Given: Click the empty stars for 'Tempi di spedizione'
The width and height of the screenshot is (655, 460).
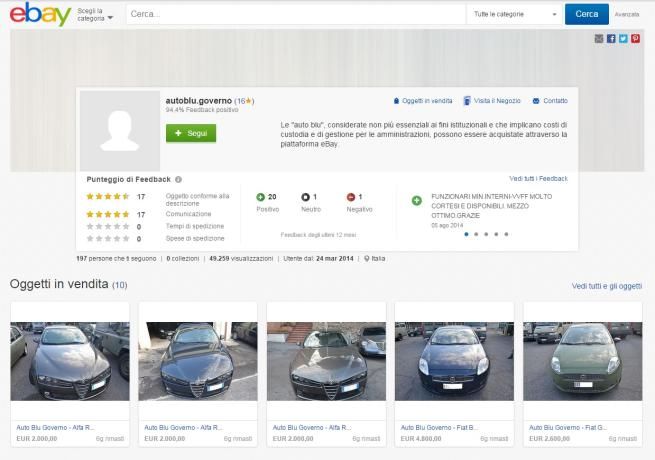Looking at the screenshot, I should 108,226.
